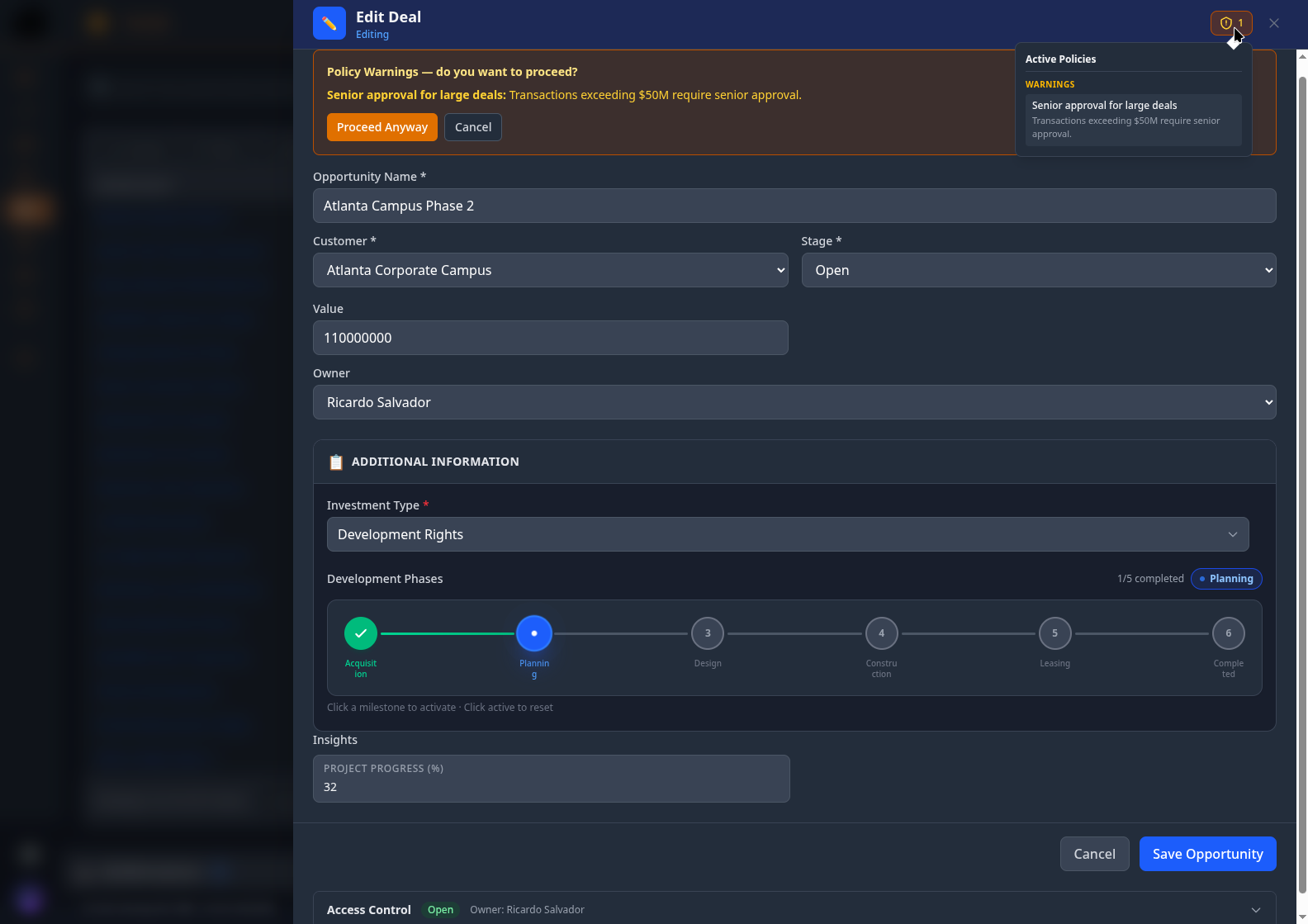This screenshot has width=1308, height=924.
Task: Activate the Construction milestone step 4
Action: click(x=881, y=633)
